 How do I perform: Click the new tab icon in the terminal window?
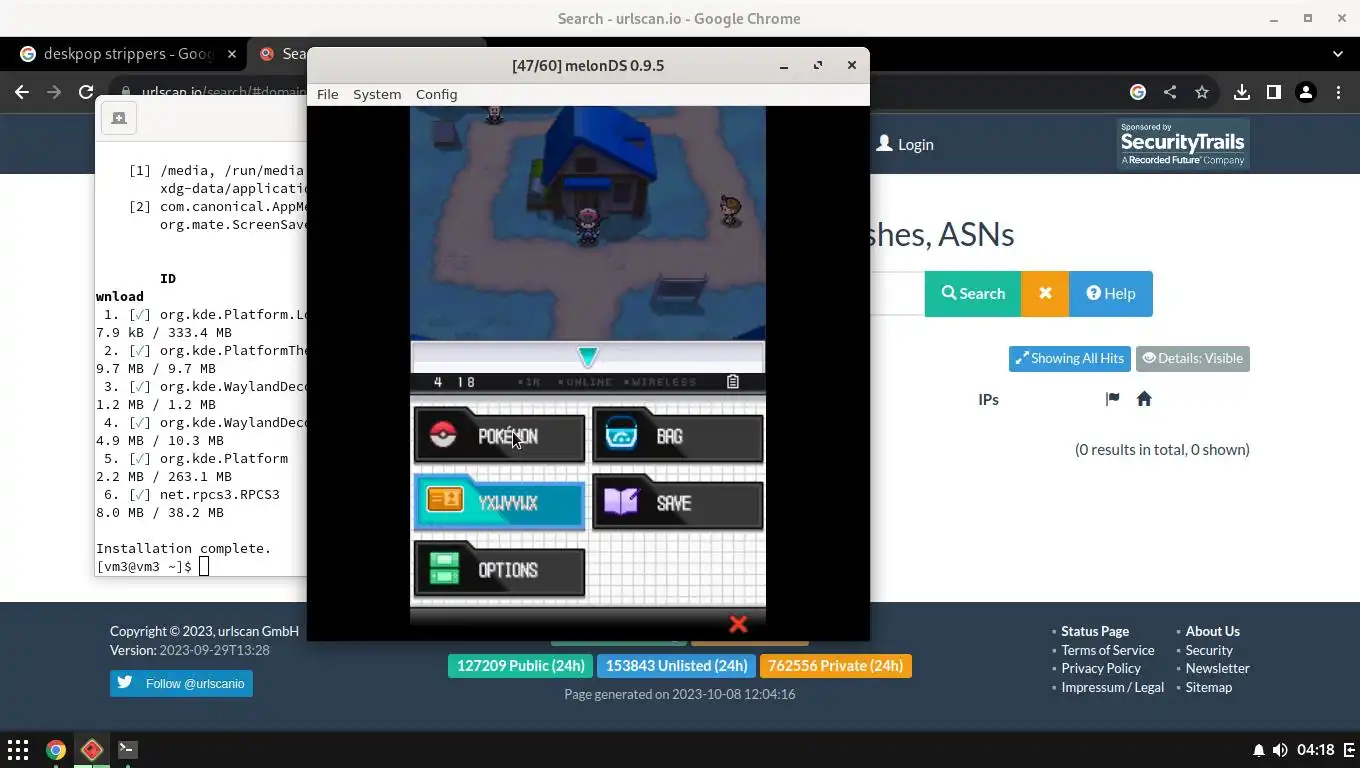coord(119,118)
